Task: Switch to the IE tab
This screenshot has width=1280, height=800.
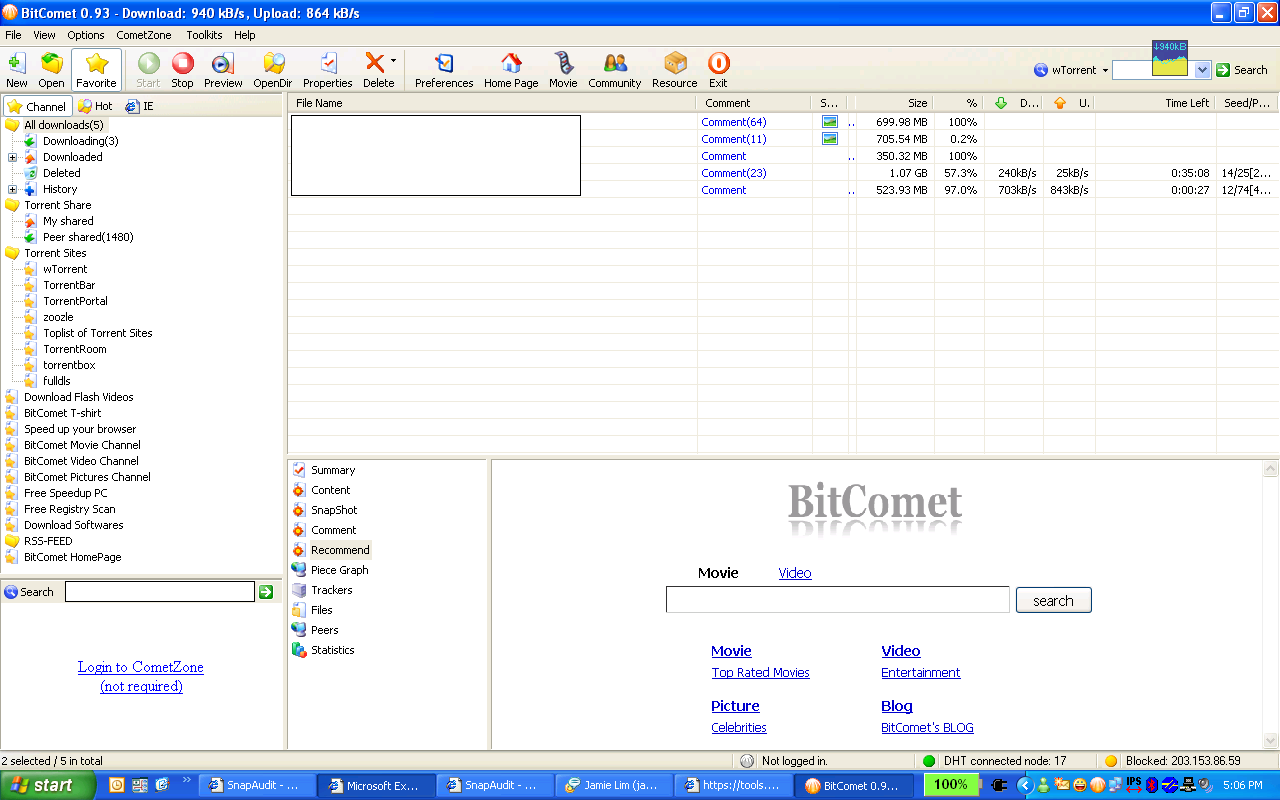Action: click(x=140, y=106)
